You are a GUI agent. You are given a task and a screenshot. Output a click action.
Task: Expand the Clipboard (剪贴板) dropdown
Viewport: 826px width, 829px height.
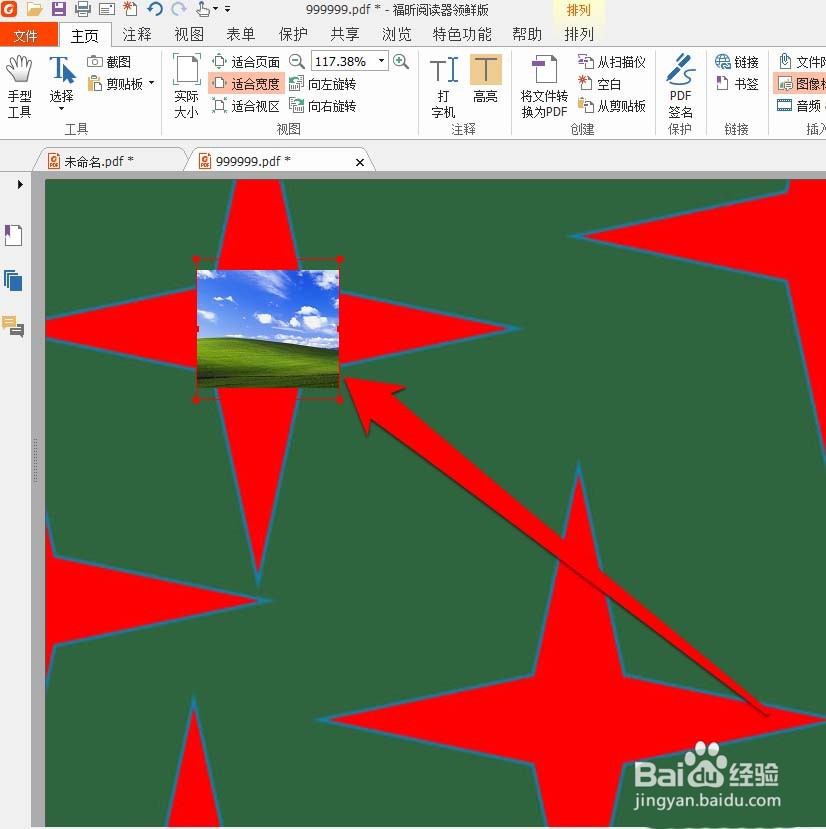click(x=150, y=84)
